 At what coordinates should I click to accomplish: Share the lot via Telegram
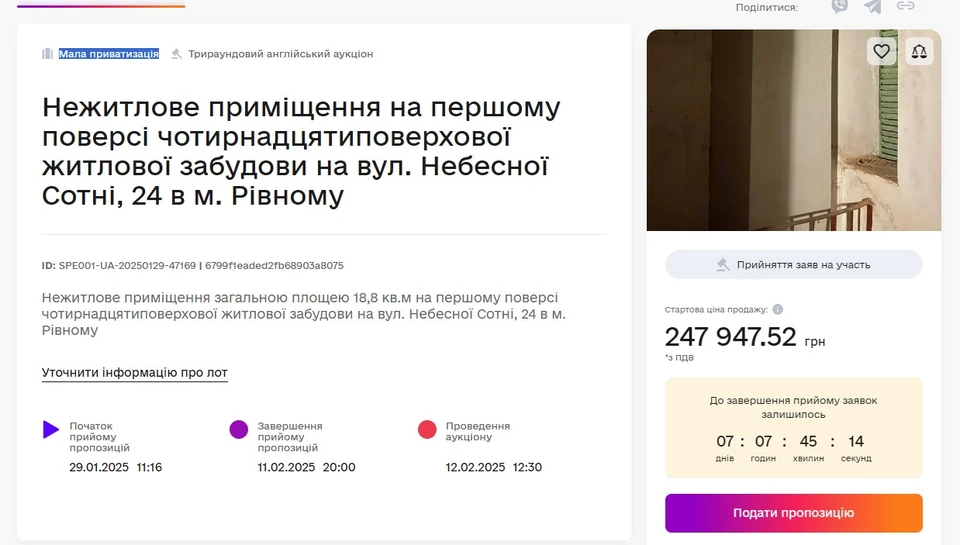click(872, 6)
